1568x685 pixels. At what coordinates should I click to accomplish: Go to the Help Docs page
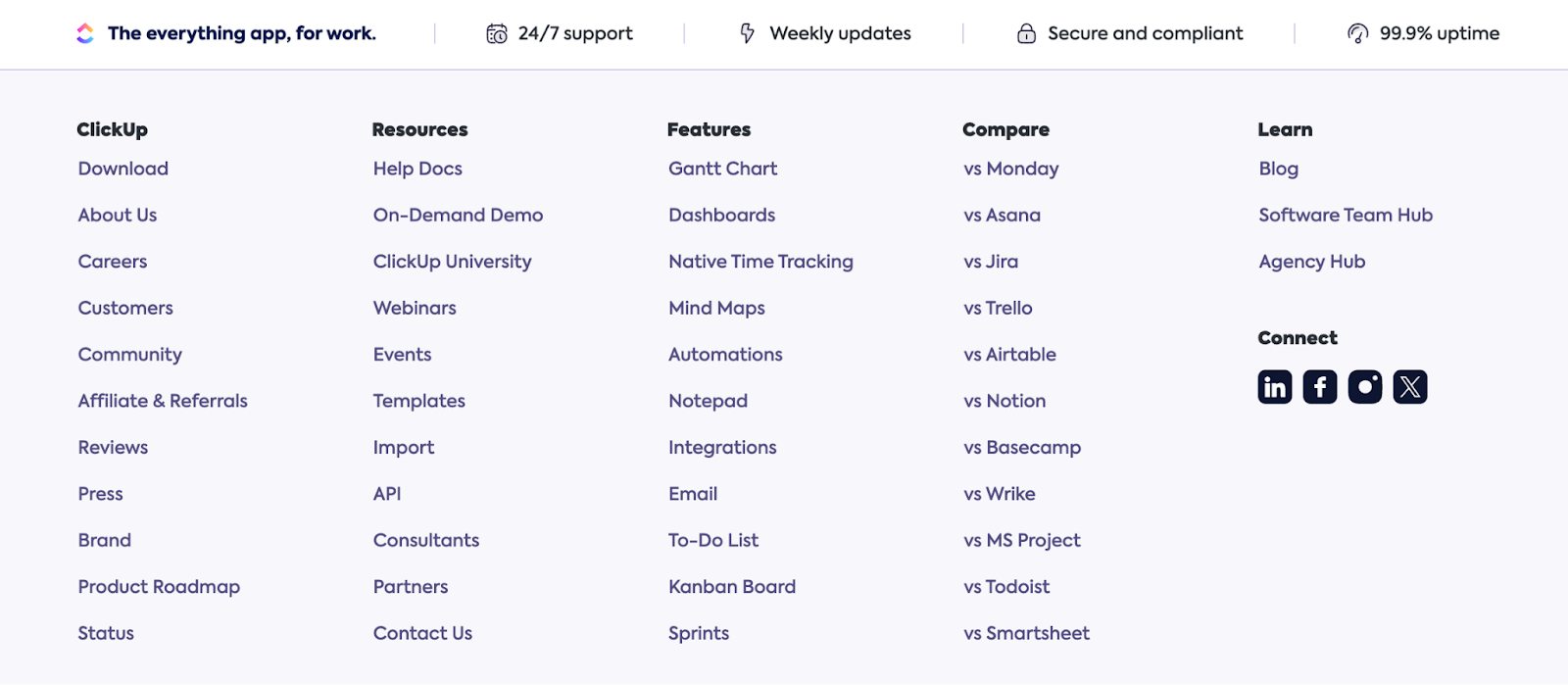(x=417, y=169)
